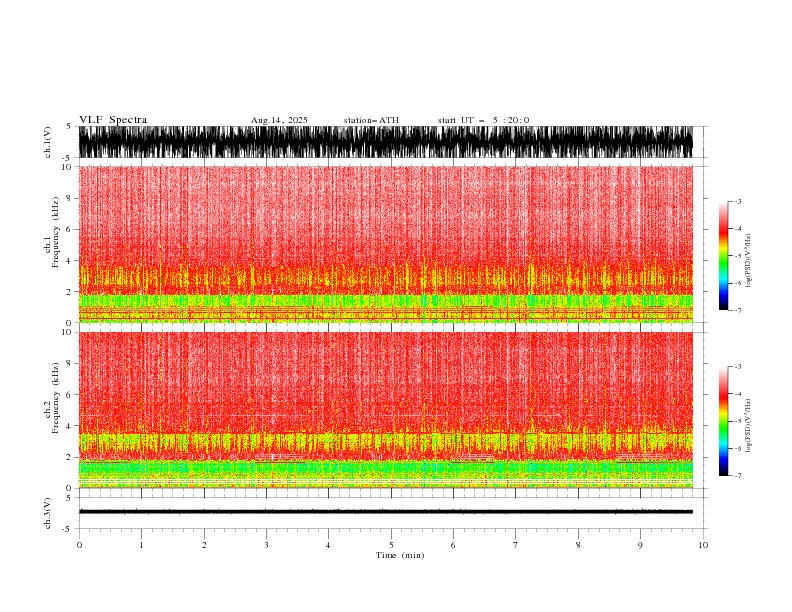Image resolution: width=792 pixels, height=612 pixels.
Task: Click the "VLF Spectra" plot title
Action: coord(113,120)
